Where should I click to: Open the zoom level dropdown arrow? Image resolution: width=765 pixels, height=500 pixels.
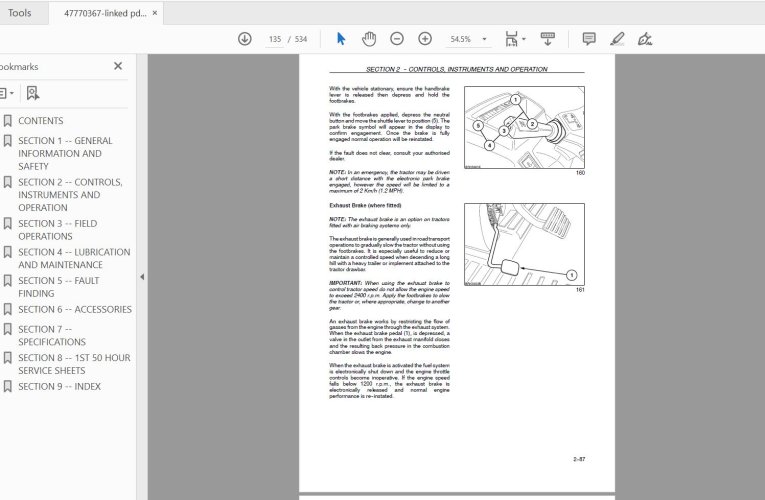[x=484, y=39]
